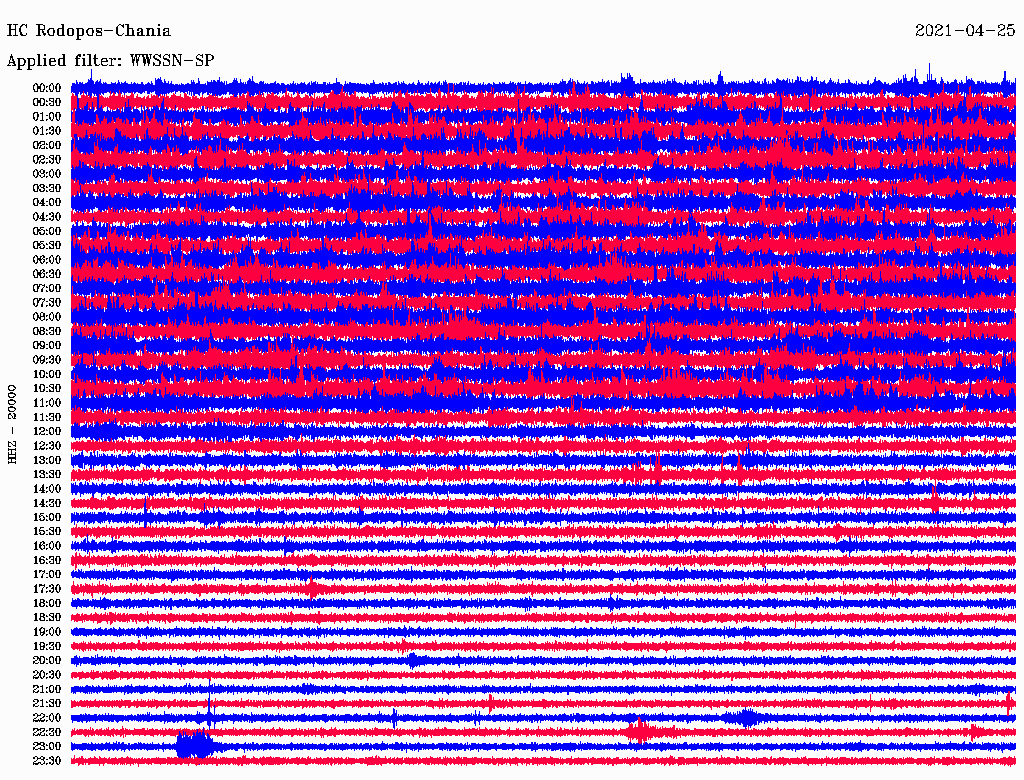
Task: Click the date label 2021-04-25
Action: click(964, 31)
